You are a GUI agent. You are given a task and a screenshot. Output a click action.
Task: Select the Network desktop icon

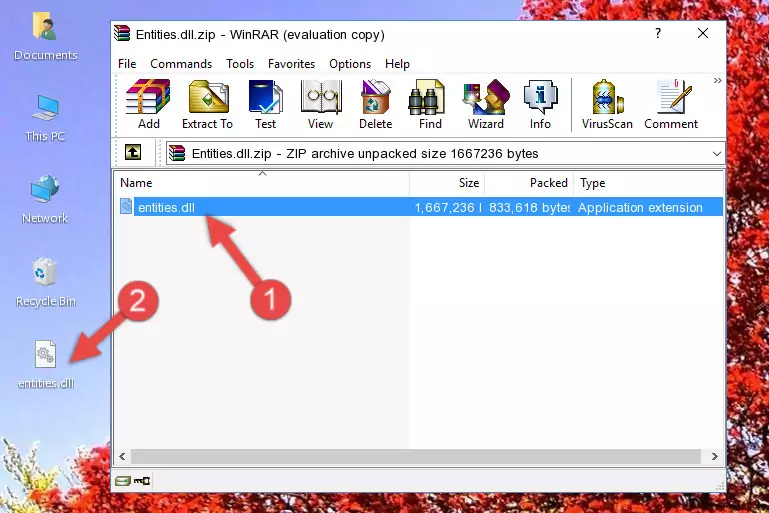click(45, 199)
